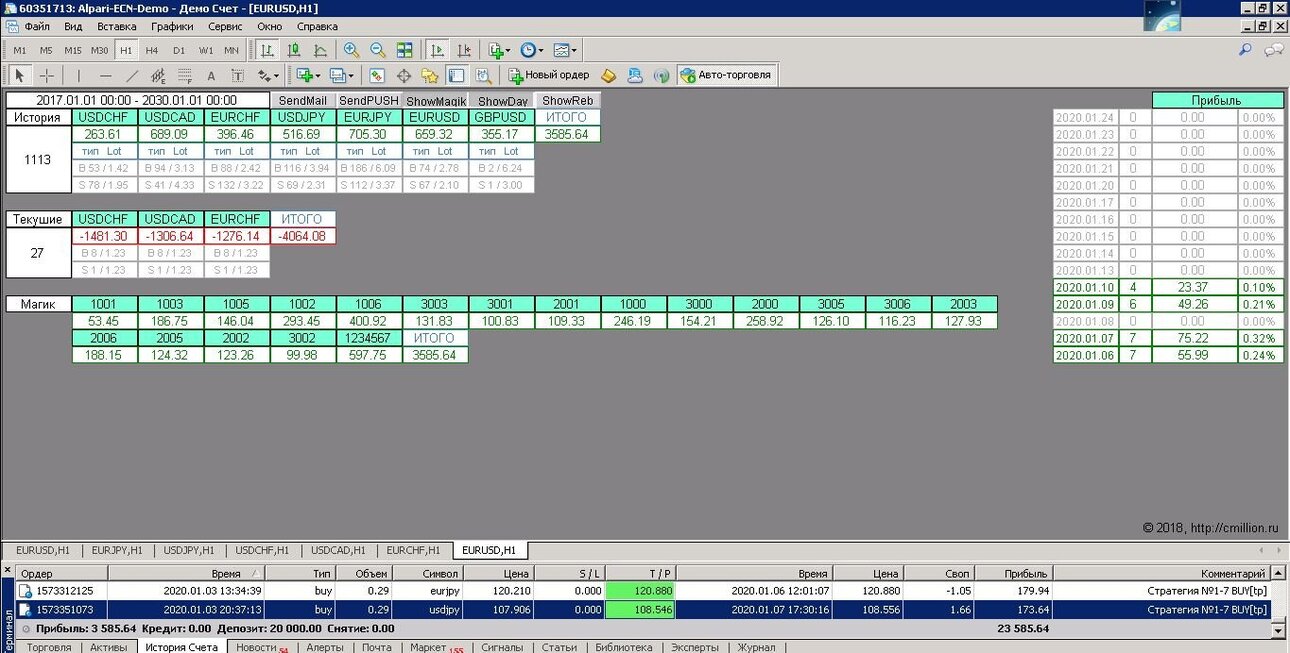Toggle the Navigator window star icon
The width and height of the screenshot is (1290, 653).
[x=430, y=75]
